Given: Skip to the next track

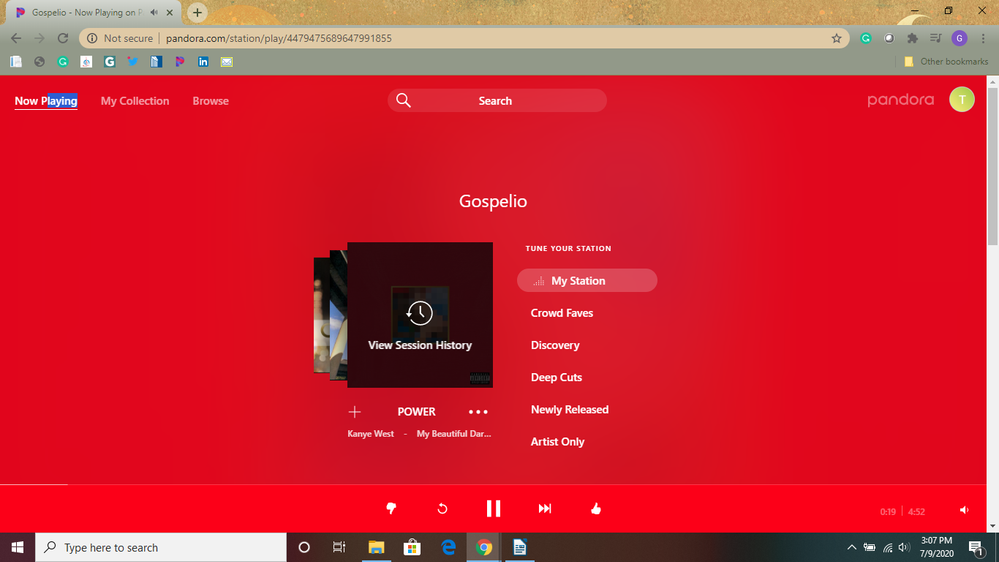Looking at the screenshot, I should pos(545,508).
